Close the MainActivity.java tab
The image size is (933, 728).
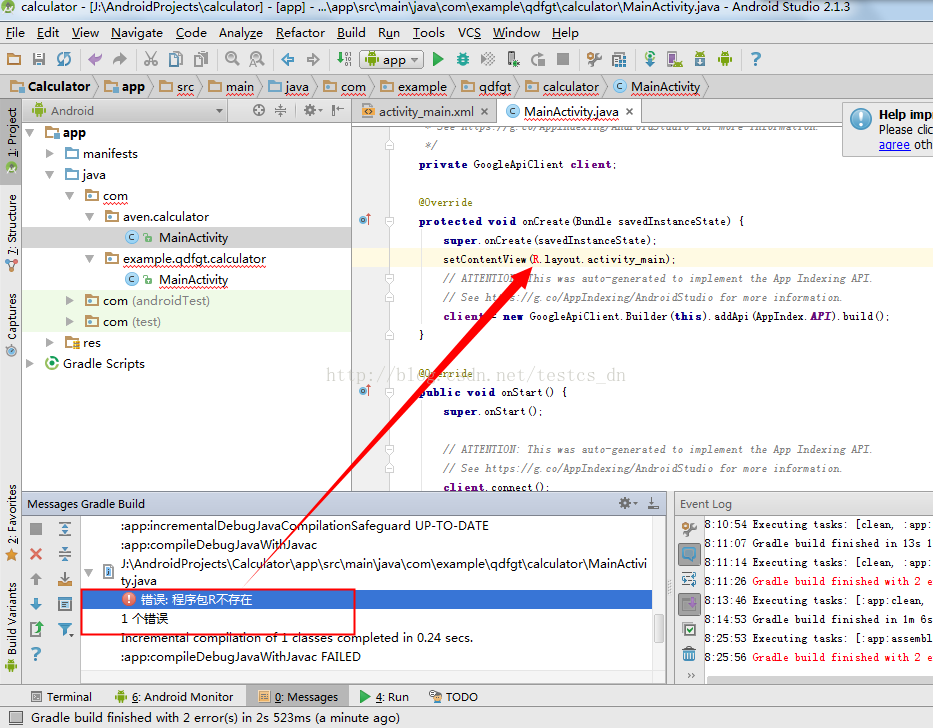630,111
